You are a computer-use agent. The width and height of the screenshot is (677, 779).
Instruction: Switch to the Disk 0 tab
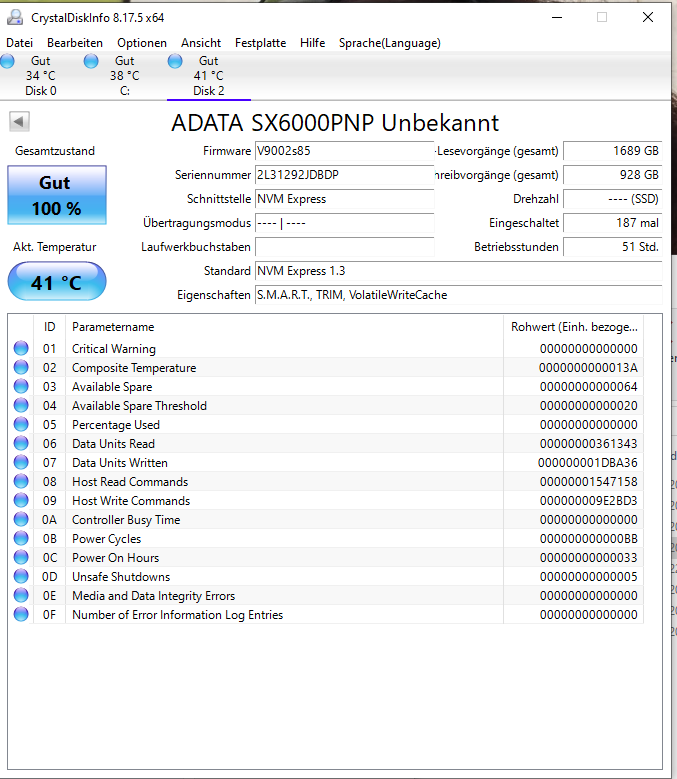(41, 76)
